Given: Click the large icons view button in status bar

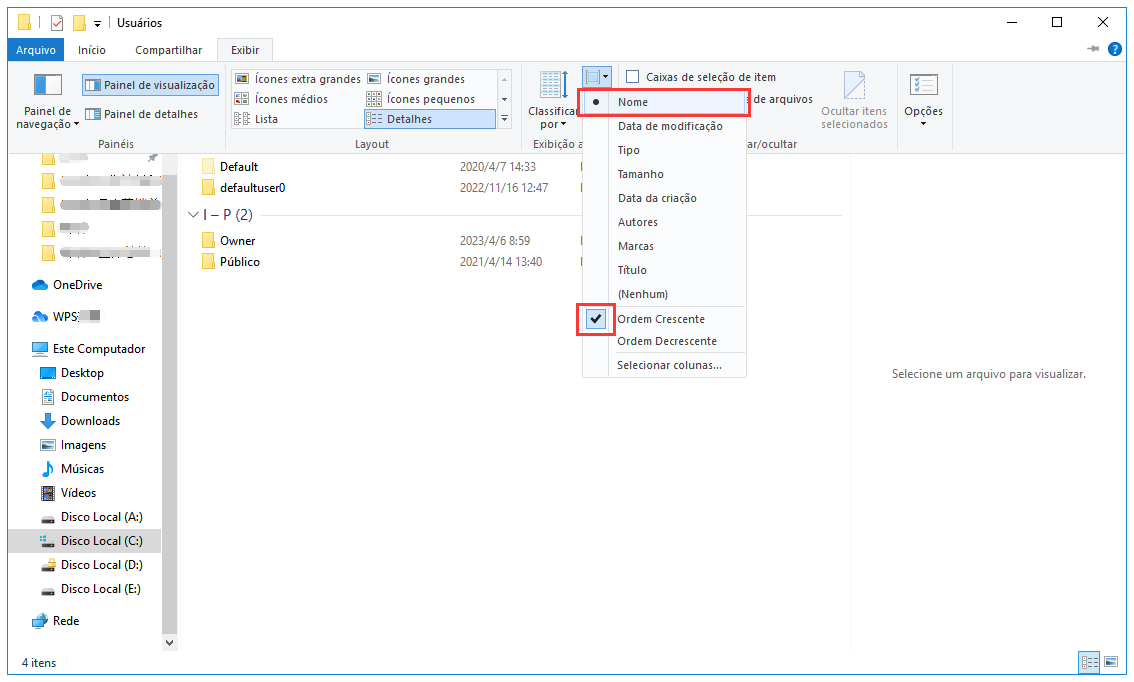Looking at the screenshot, I should (1110, 662).
